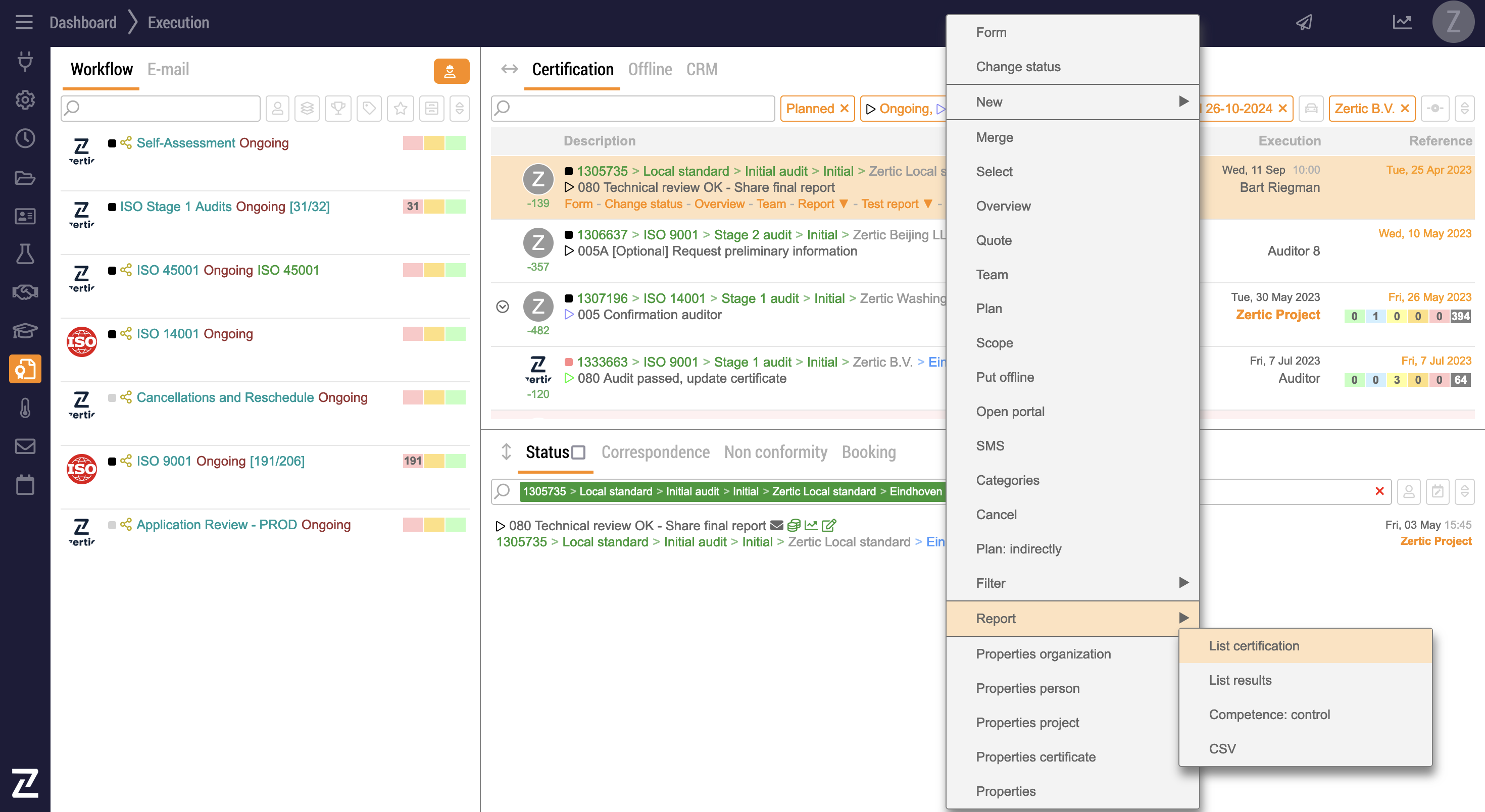Collapse the 1307196 row chevron circle

point(502,307)
